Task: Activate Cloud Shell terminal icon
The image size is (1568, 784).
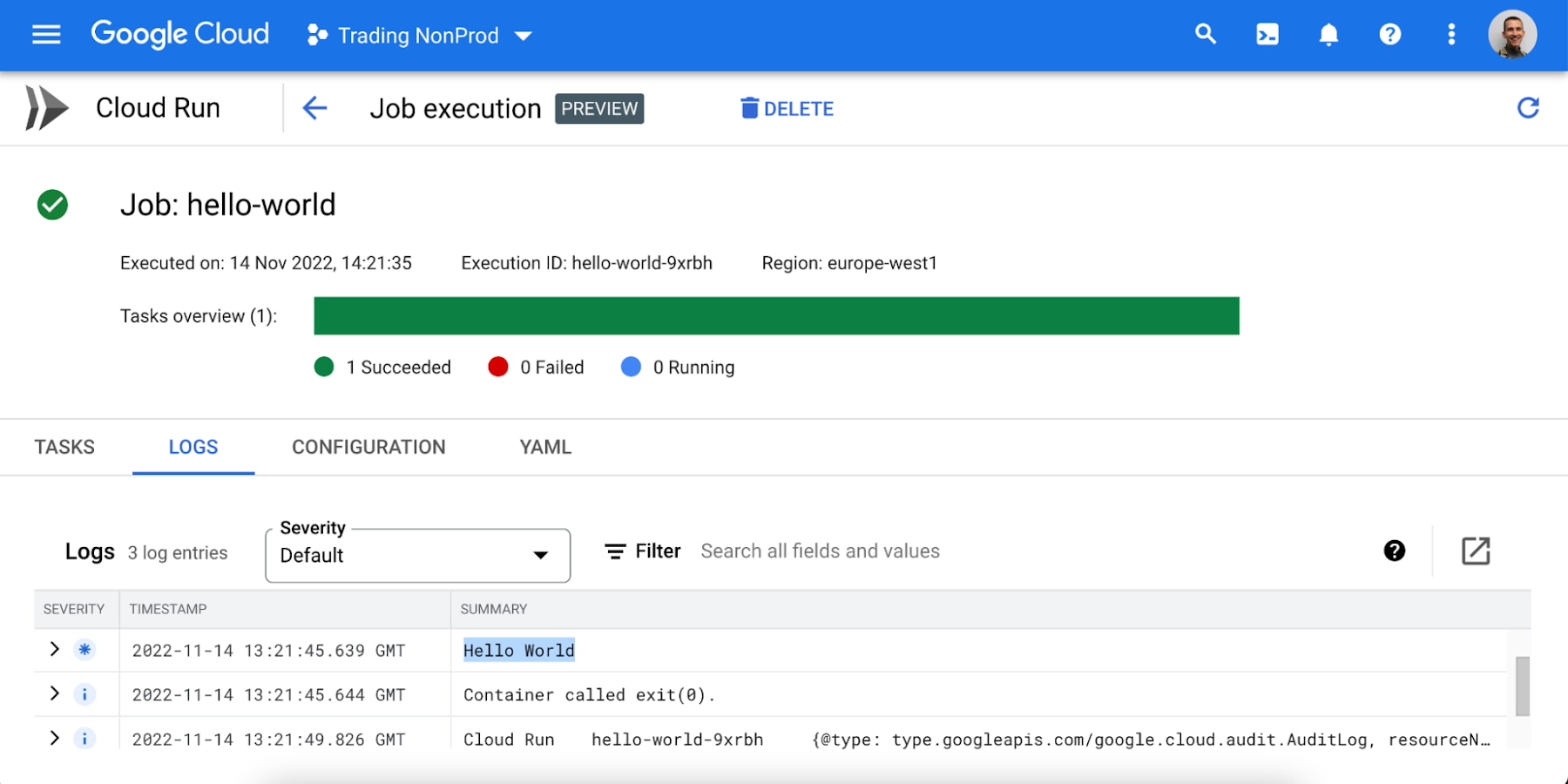Action: pos(1267,35)
